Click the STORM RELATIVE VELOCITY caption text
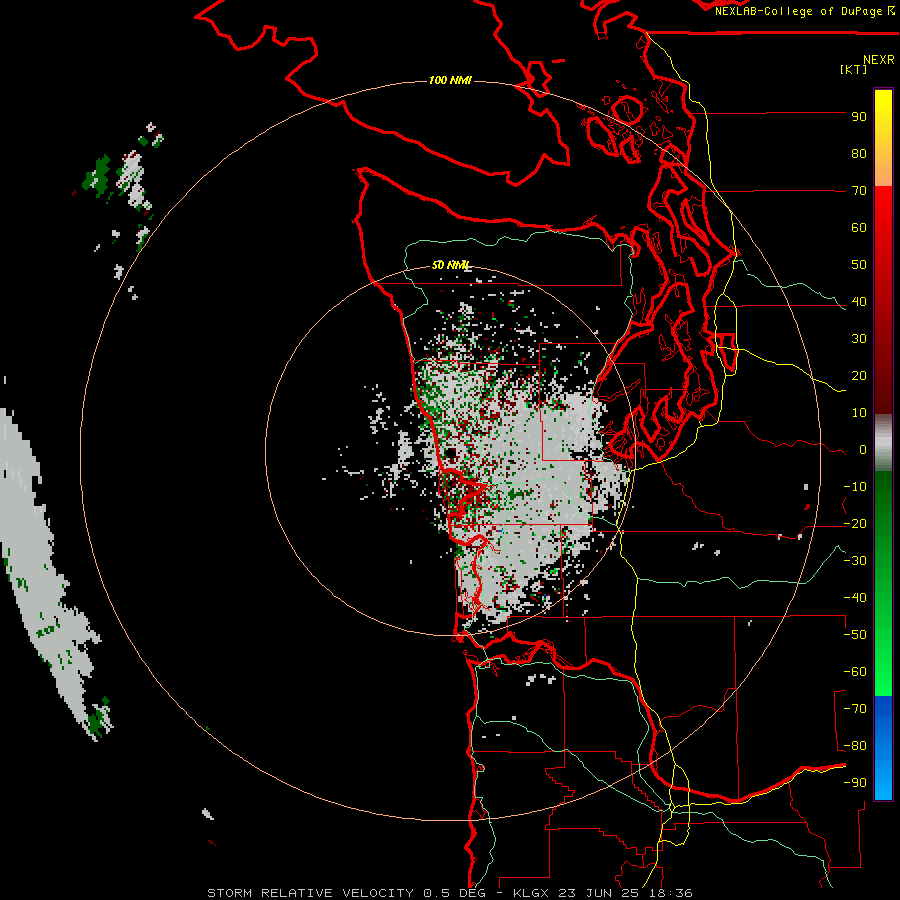 point(312,893)
